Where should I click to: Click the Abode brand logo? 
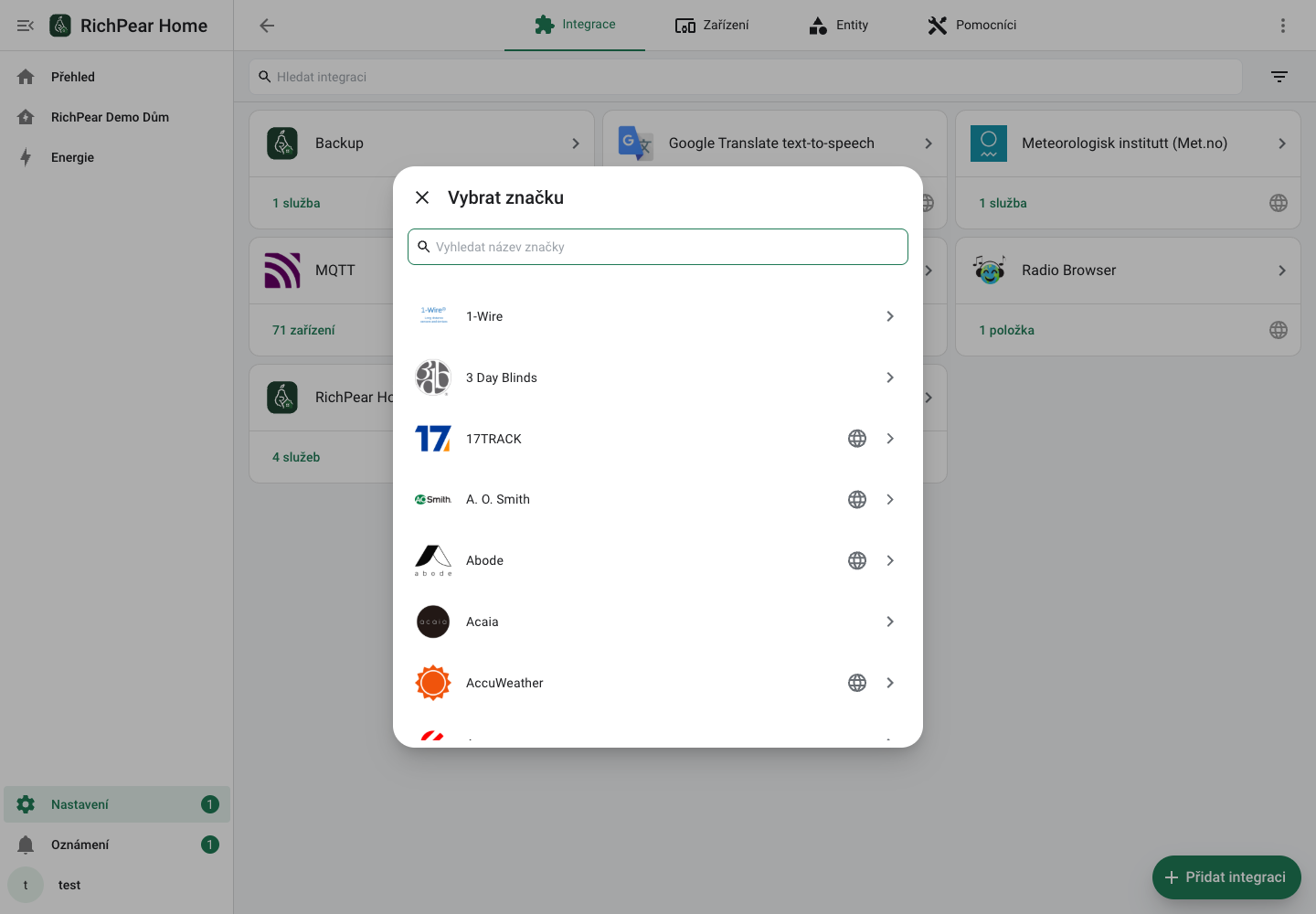pyautogui.click(x=433, y=560)
